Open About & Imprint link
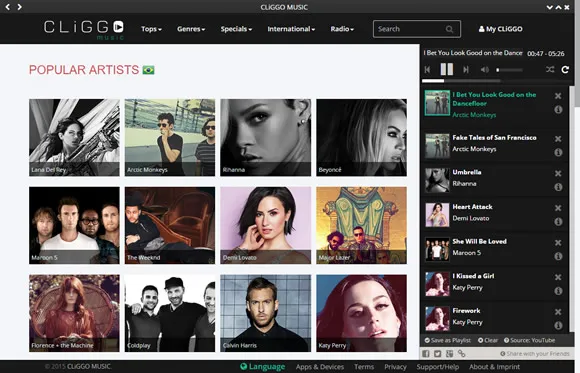This screenshot has height=373, width=580. (x=494, y=367)
